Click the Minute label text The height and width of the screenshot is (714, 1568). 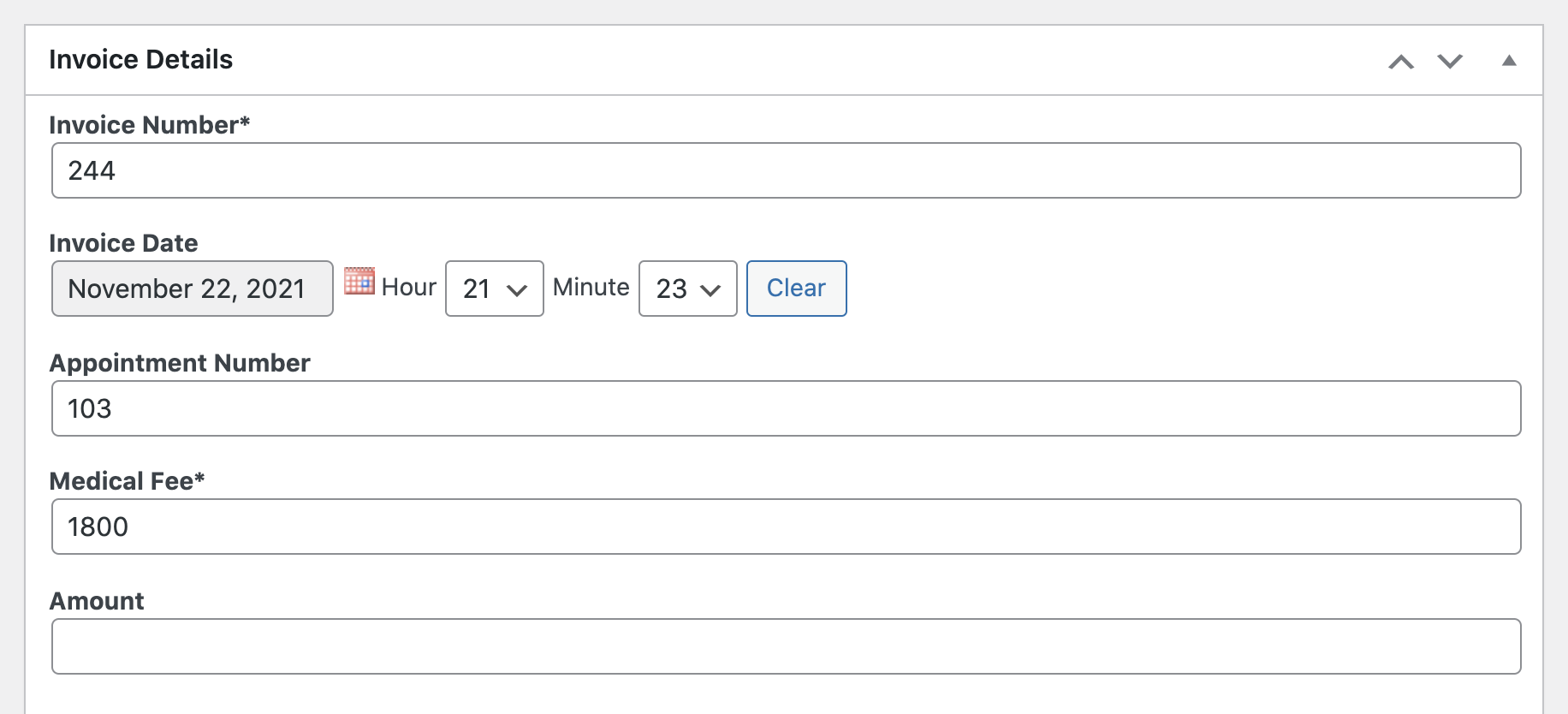tap(591, 287)
